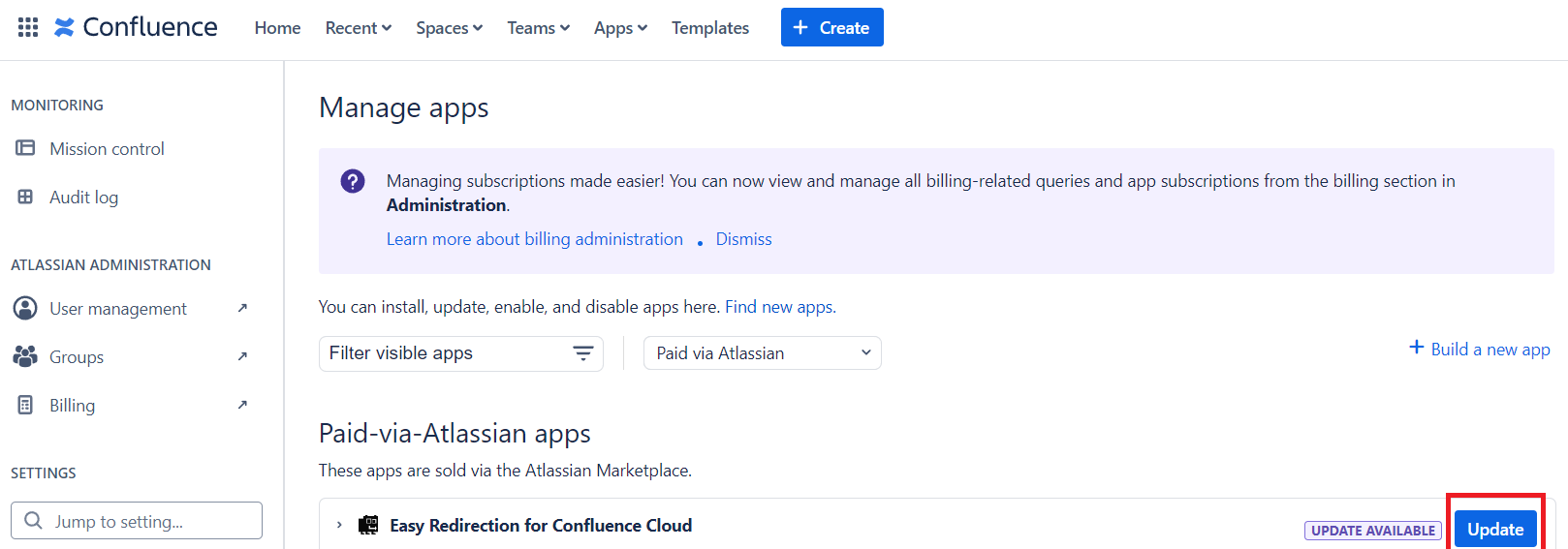Go to the Home menu item

click(x=277, y=28)
